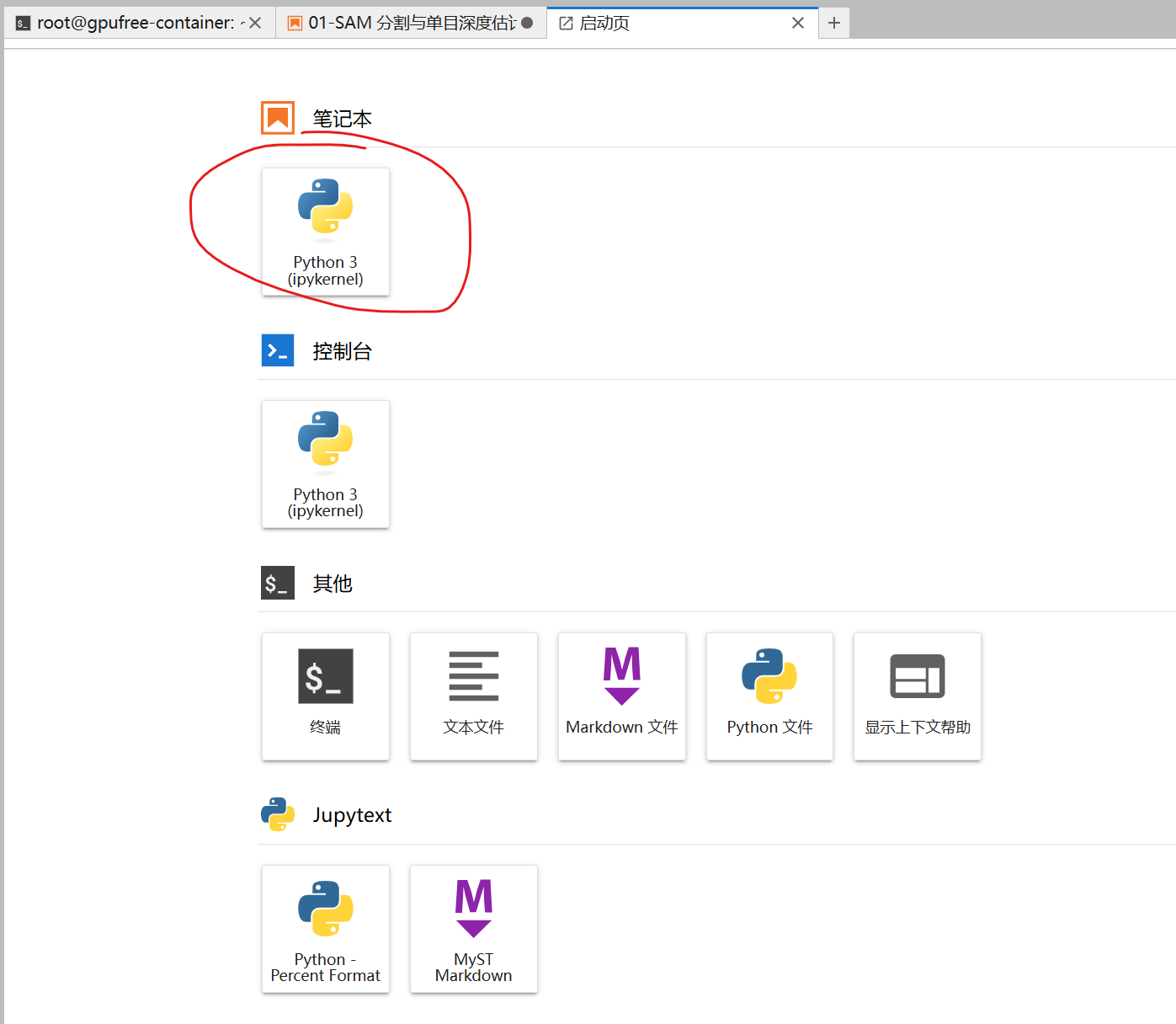Screen dimensions: 1176x1024
Task: Click the Jupytext section heading
Action: click(x=352, y=815)
